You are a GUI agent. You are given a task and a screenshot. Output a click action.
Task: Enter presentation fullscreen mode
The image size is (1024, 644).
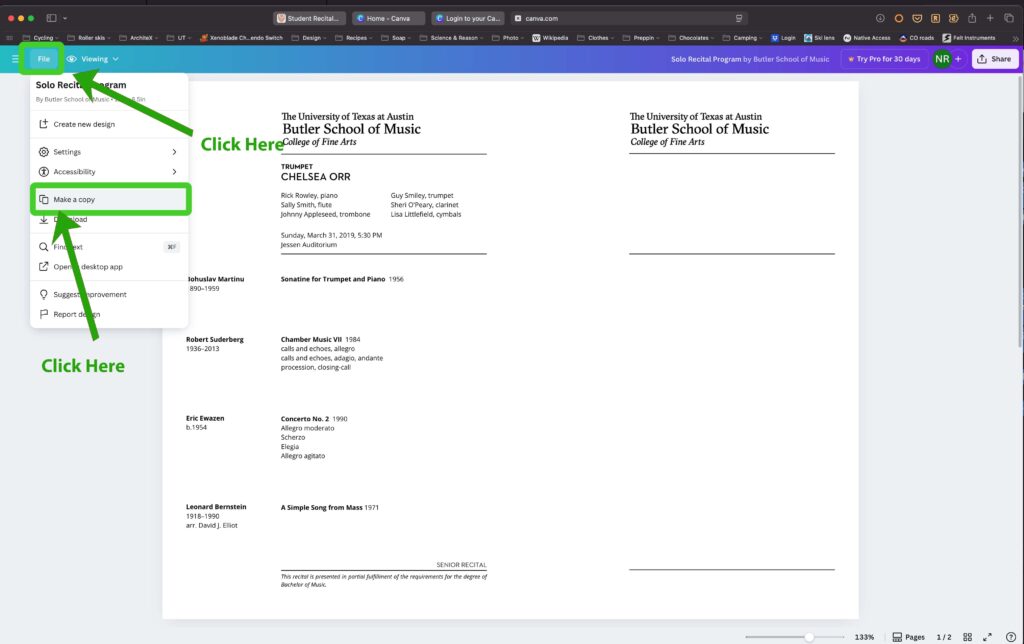988,636
